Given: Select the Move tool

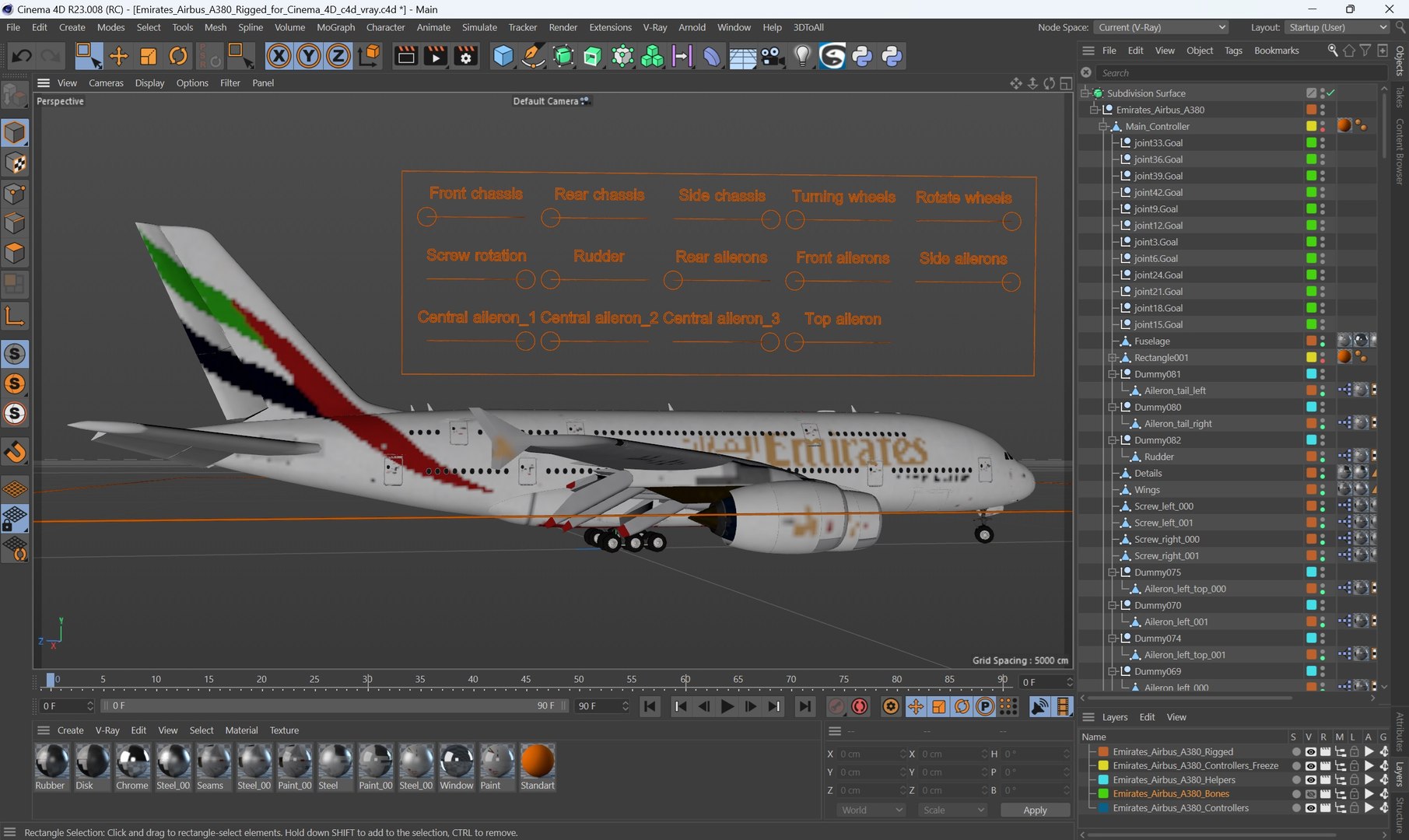Looking at the screenshot, I should point(118,56).
